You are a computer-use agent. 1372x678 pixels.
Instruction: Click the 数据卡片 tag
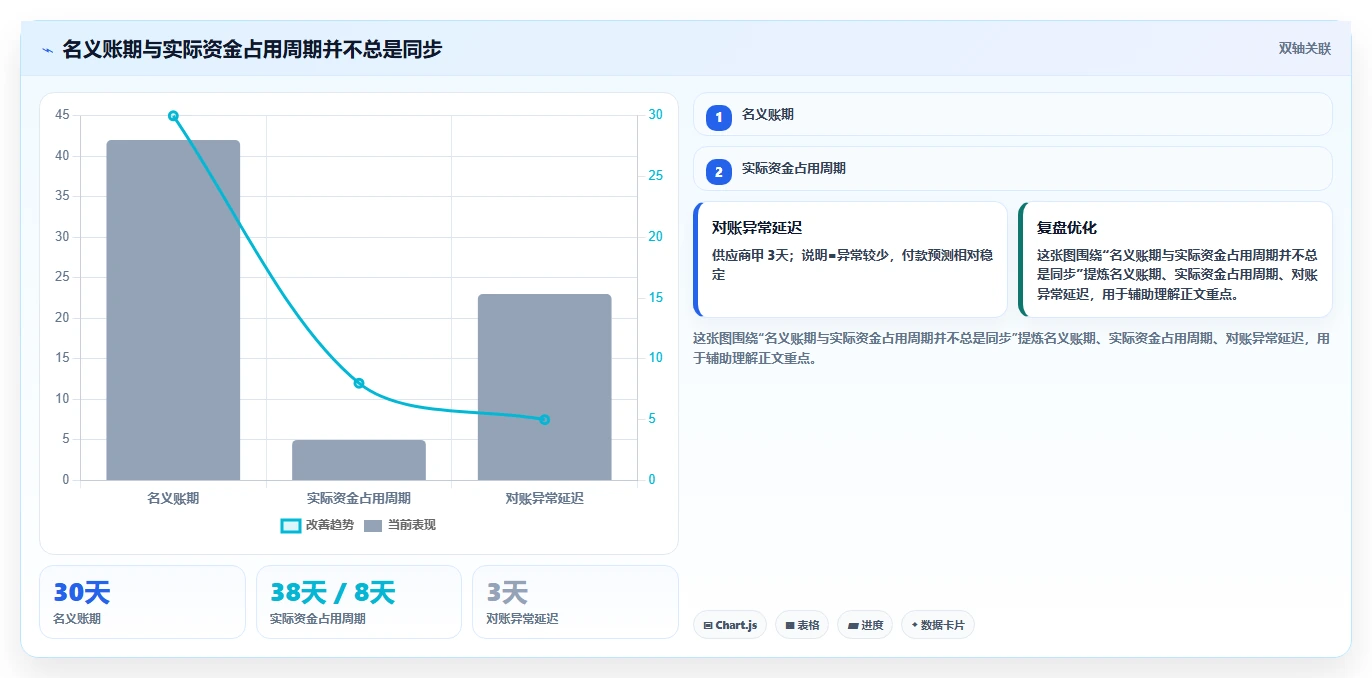point(937,625)
